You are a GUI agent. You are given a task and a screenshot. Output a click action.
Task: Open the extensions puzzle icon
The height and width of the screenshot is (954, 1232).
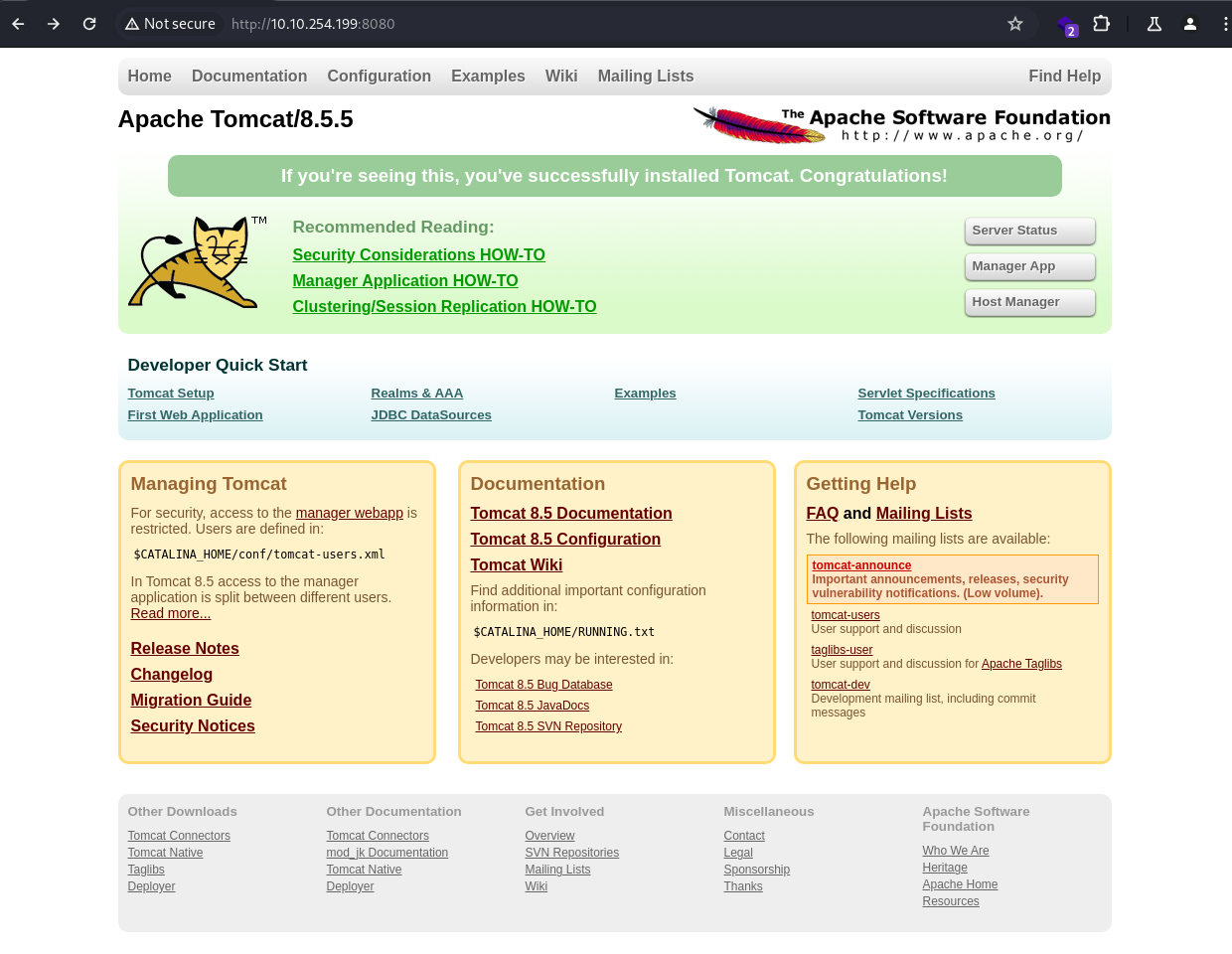[x=1101, y=24]
